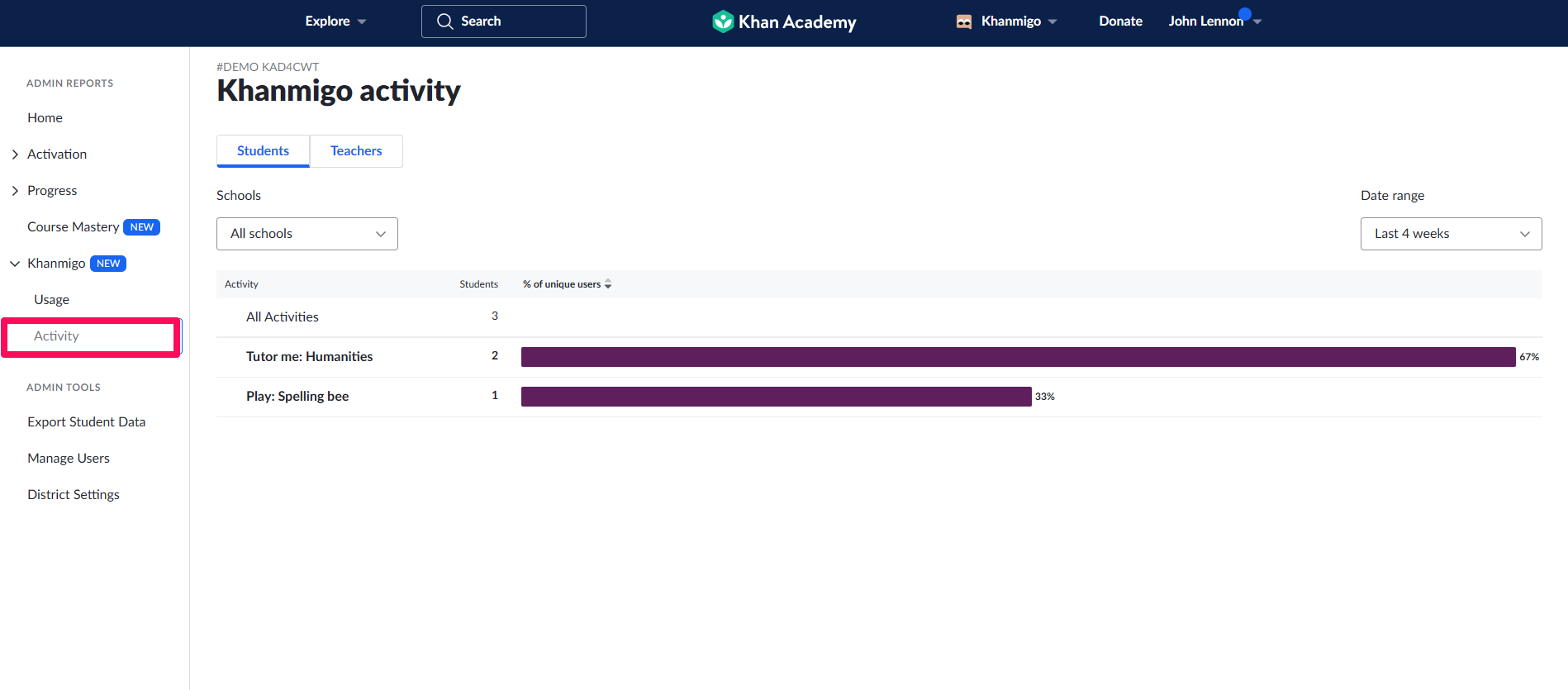Select Activity in the sidebar

56,336
